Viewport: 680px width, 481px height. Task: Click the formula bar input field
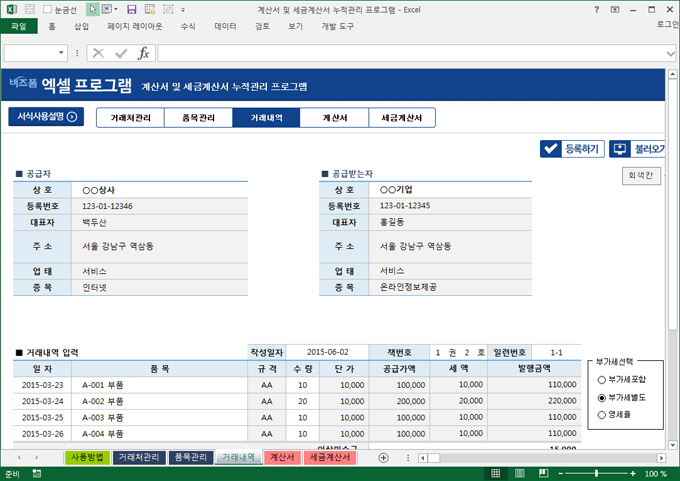[x=400, y=53]
